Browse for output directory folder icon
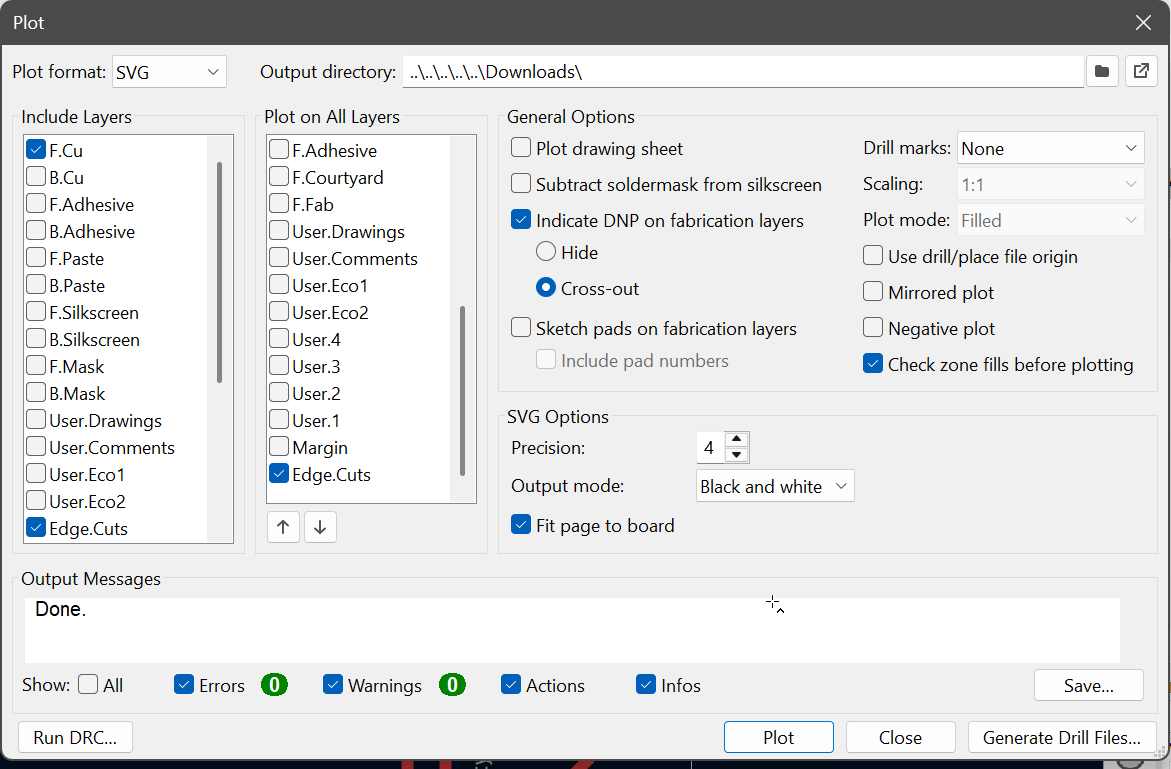 tap(1102, 72)
